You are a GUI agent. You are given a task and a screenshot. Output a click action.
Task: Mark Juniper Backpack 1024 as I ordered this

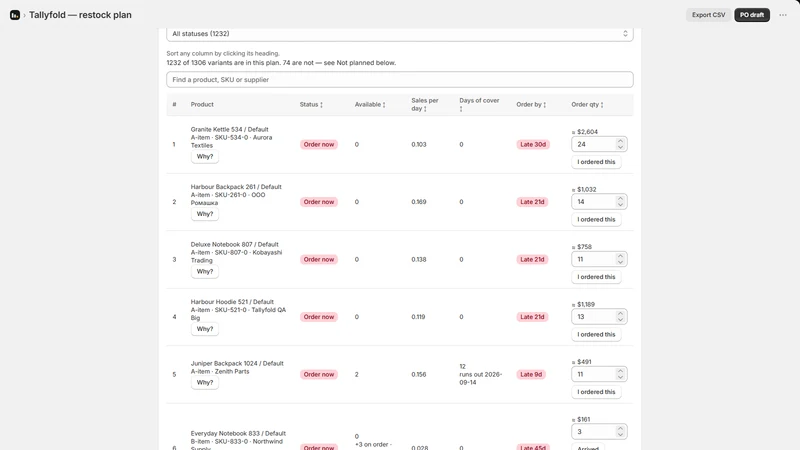coord(596,392)
